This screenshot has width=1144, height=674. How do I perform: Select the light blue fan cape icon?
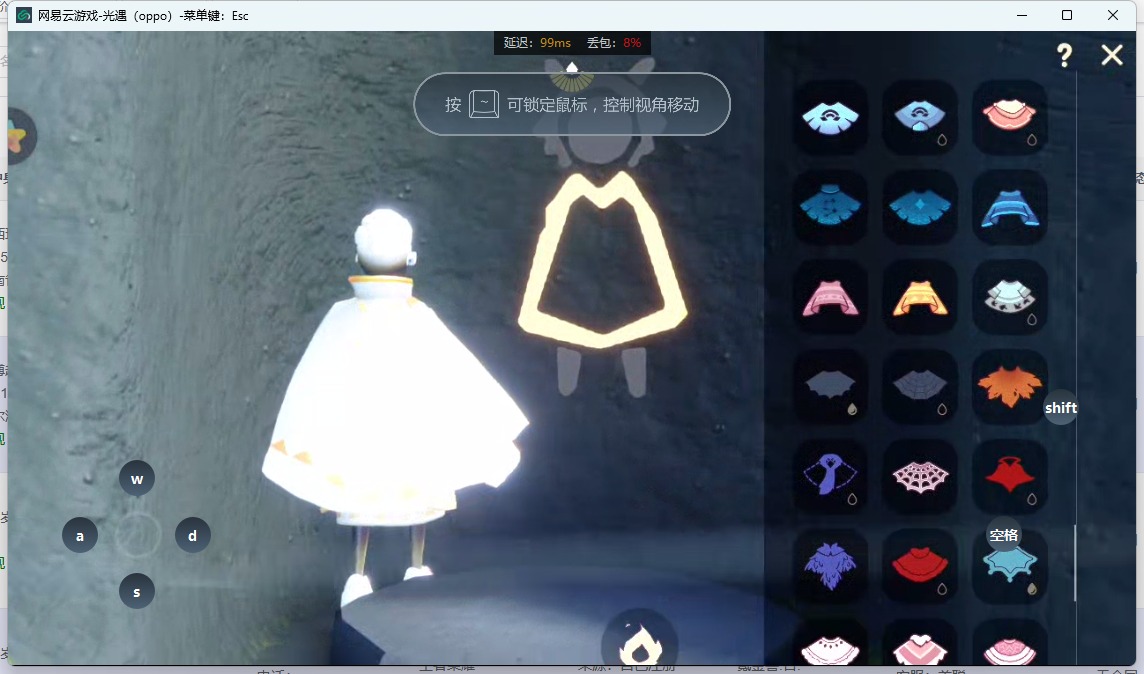(x=830, y=117)
